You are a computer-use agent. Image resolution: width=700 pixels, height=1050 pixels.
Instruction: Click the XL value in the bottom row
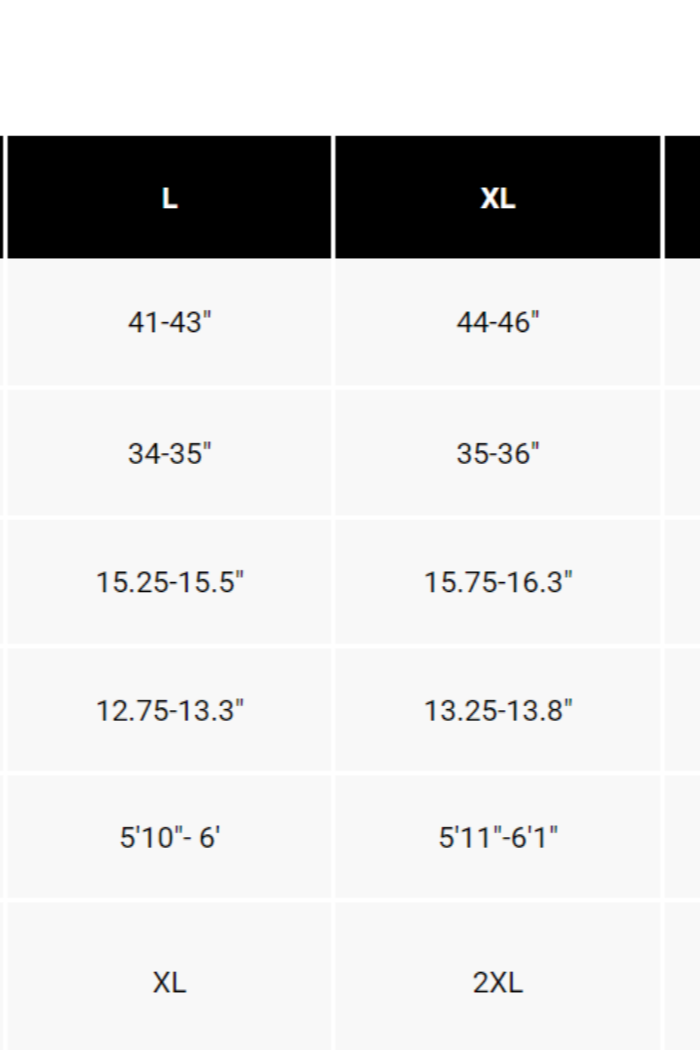(169, 982)
